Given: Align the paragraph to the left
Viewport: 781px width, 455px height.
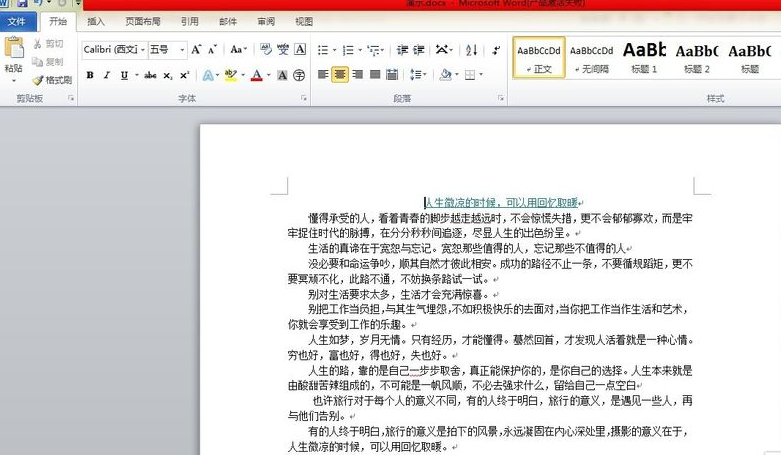Looking at the screenshot, I should 323,75.
